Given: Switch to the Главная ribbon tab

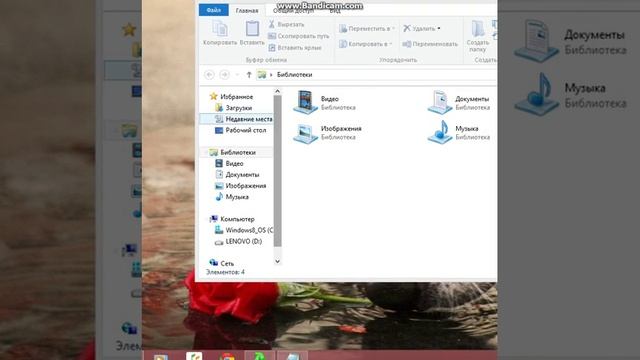Looking at the screenshot, I should click(x=247, y=11).
